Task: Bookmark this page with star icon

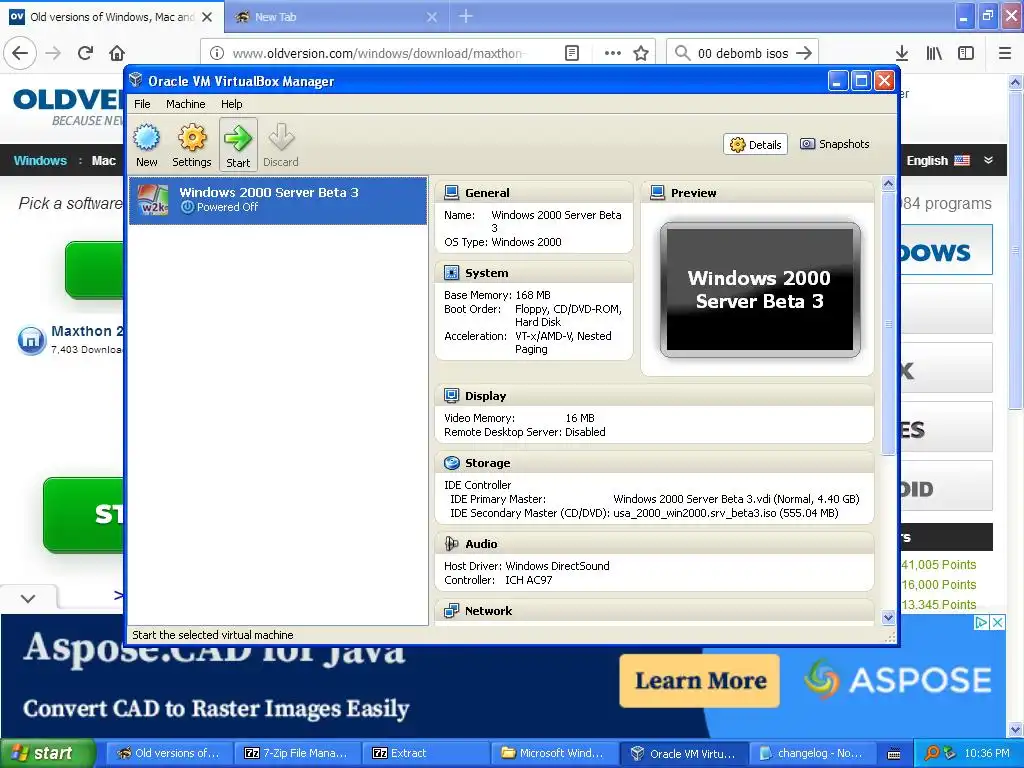Action: 641,53
